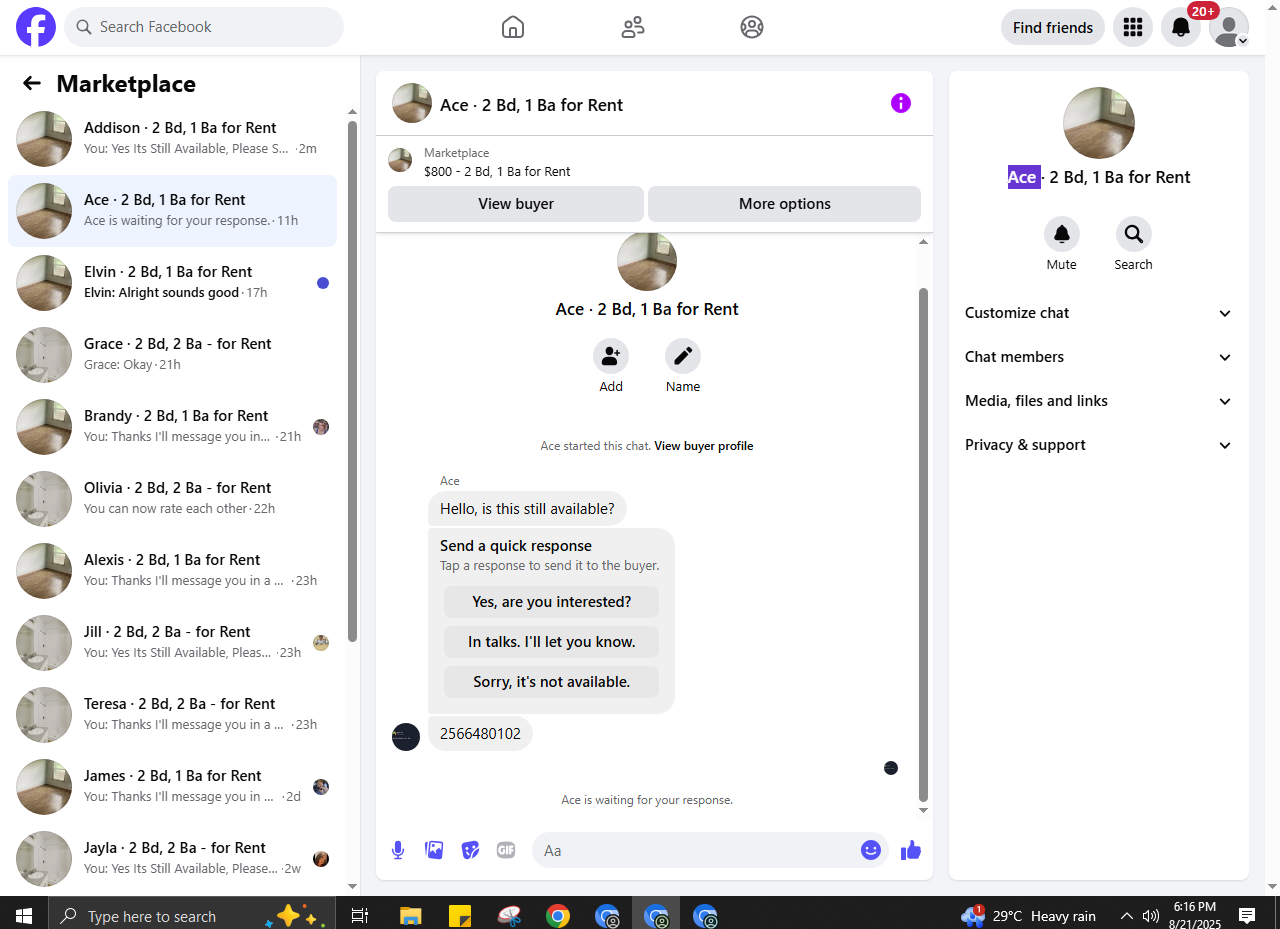The height and width of the screenshot is (929, 1280).
Task: Open the Elvin conversation with unread dot
Action: (173, 283)
